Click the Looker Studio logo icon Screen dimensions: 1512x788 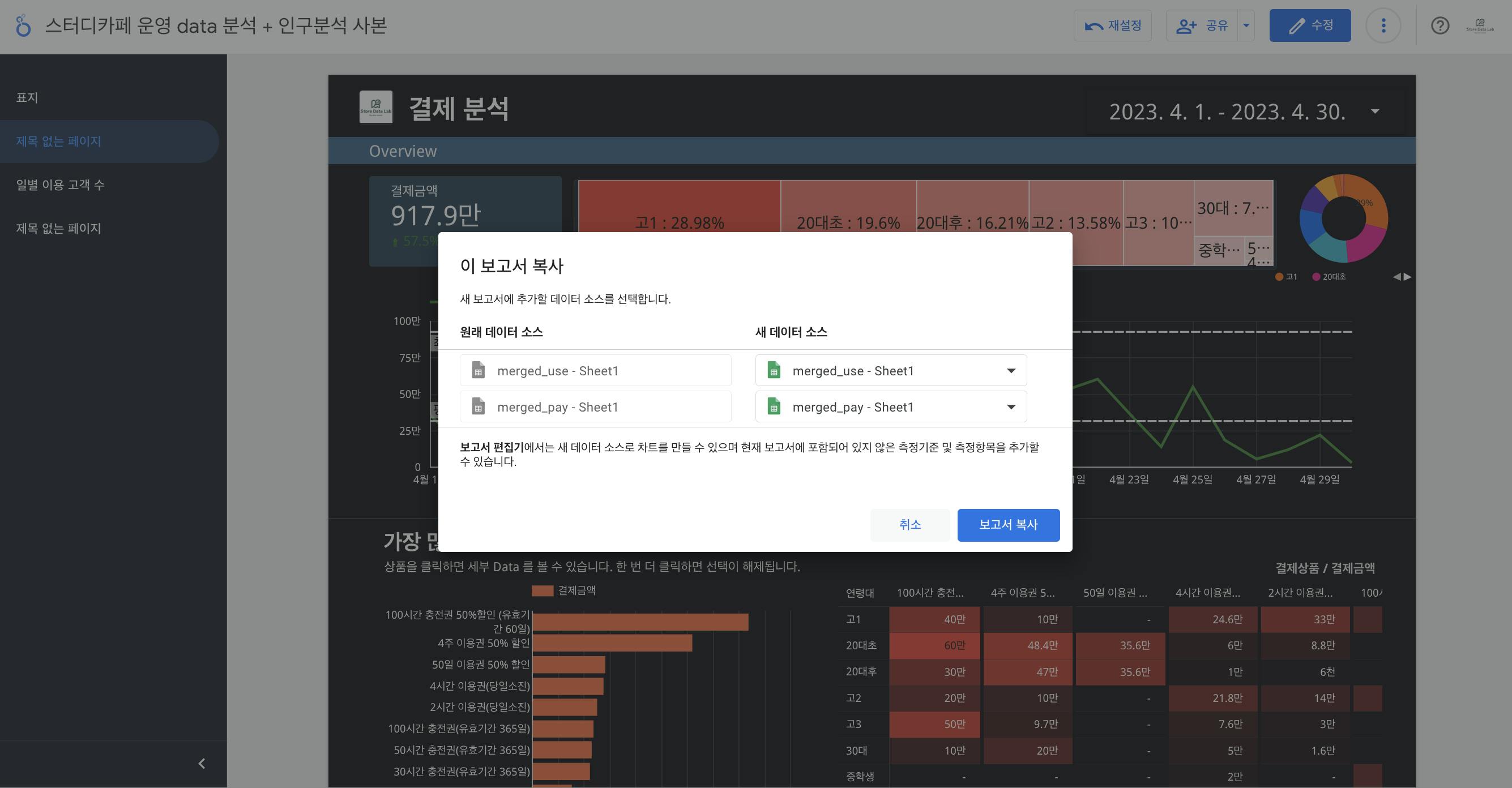[x=22, y=26]
